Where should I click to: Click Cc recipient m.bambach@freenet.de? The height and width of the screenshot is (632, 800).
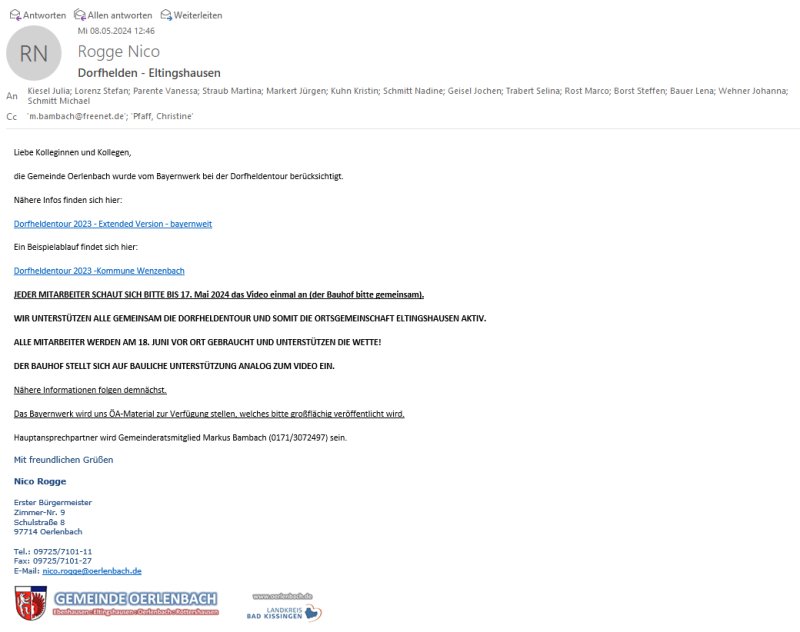tap(76, 116)
